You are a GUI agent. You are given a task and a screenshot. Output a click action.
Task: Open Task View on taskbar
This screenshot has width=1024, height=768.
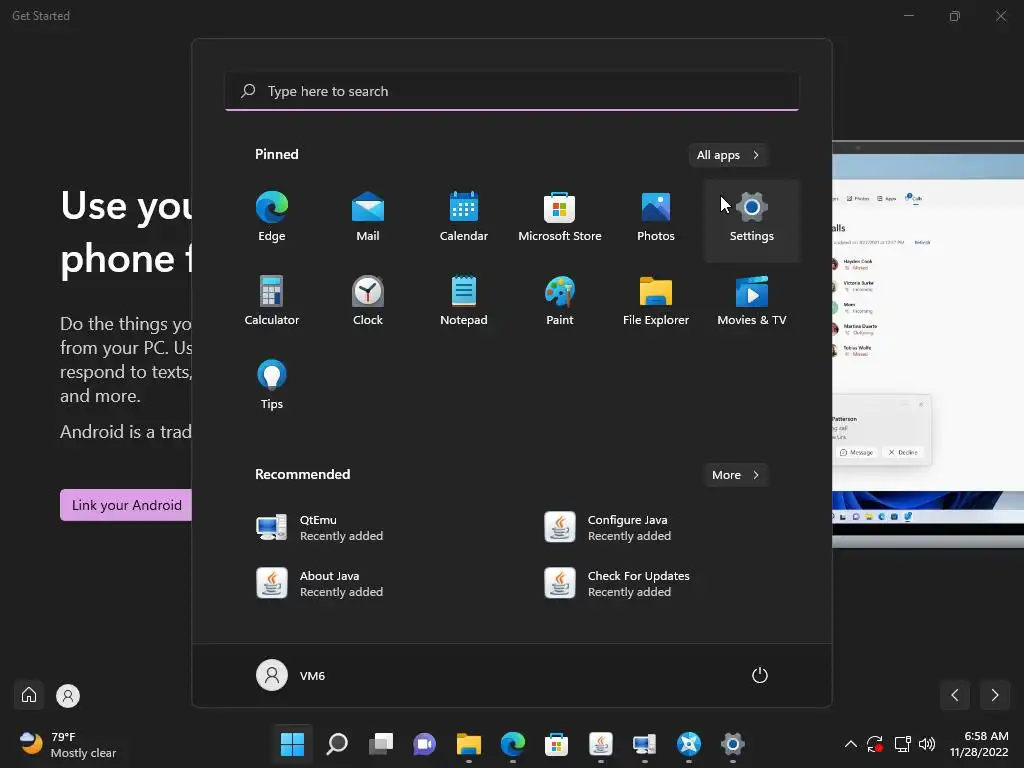tap(381, 744)
